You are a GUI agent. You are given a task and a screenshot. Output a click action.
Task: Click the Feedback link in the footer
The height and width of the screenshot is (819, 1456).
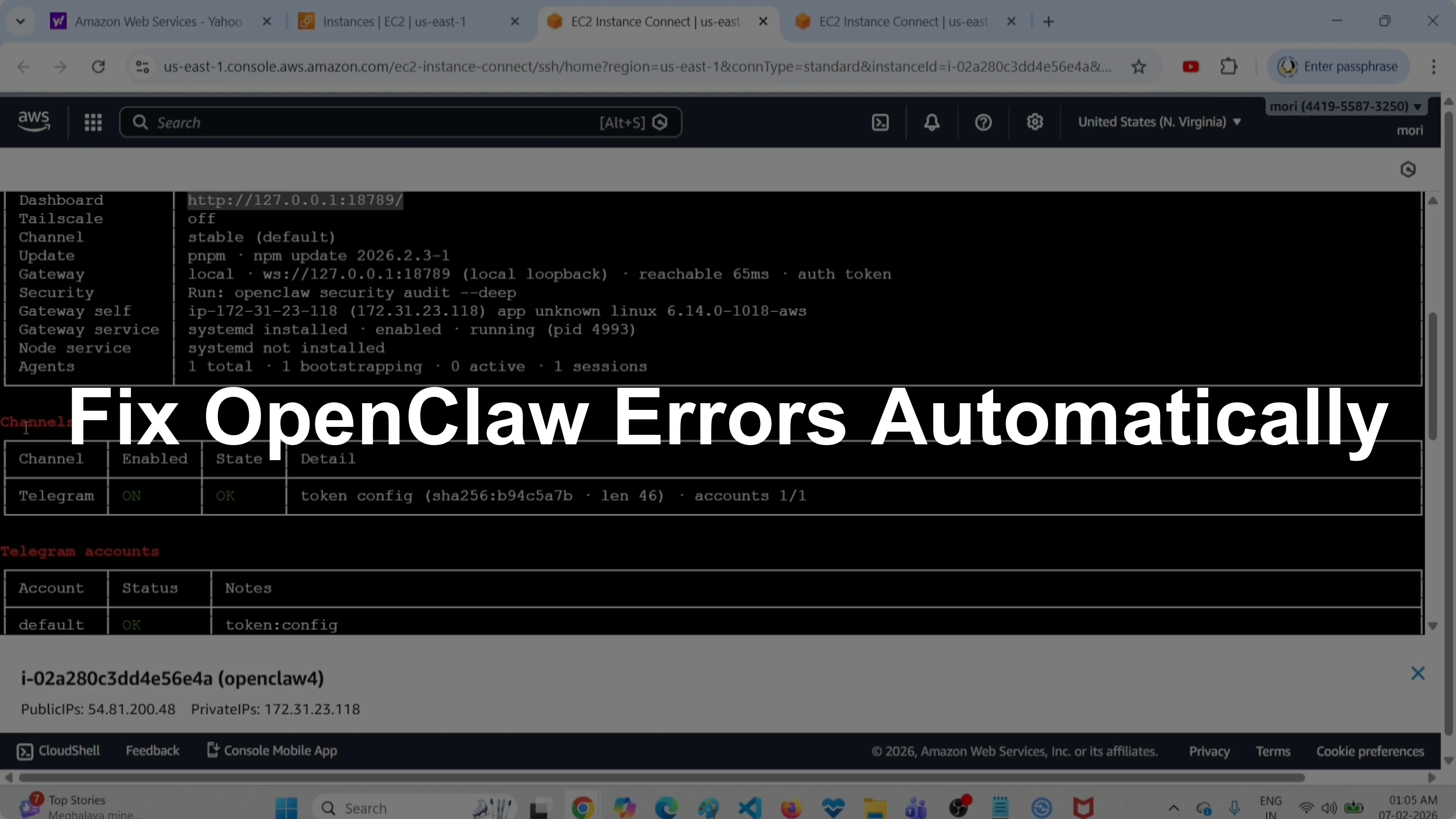click(x=153, y=751)
